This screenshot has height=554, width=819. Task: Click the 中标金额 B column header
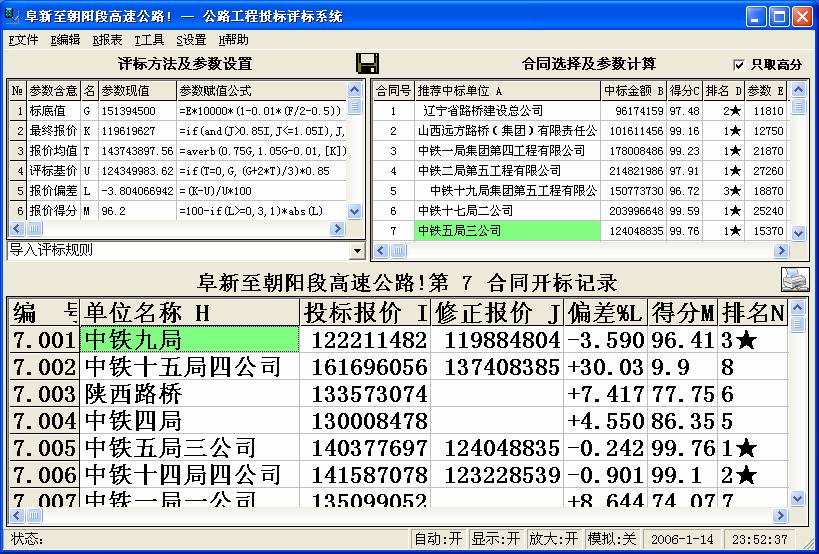[634, 91]
